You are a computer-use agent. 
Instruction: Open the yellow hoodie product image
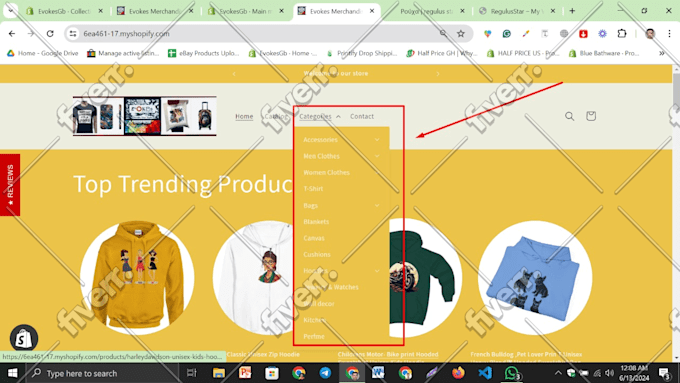point(137,278)
